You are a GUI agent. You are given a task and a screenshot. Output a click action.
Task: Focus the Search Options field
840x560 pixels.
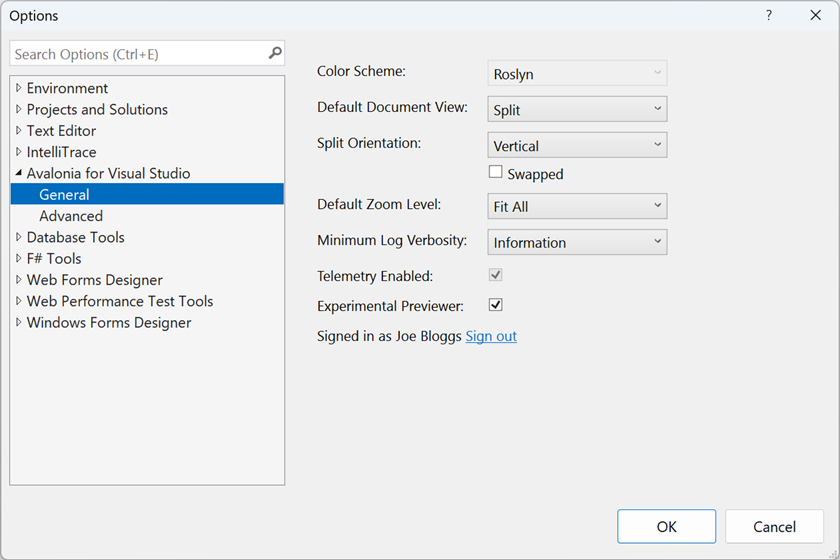coord(147,54)
